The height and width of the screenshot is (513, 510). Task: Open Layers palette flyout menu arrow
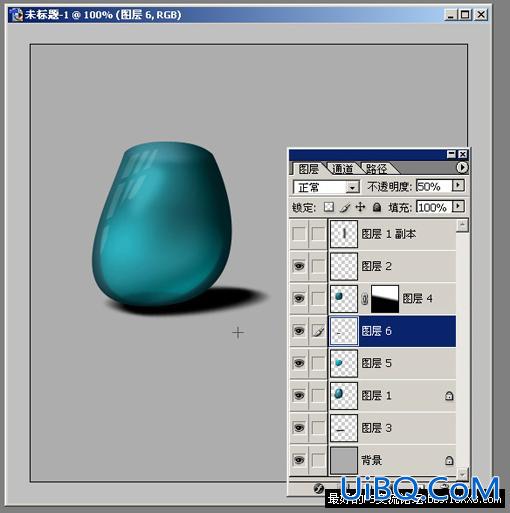[x=462, y=167]
